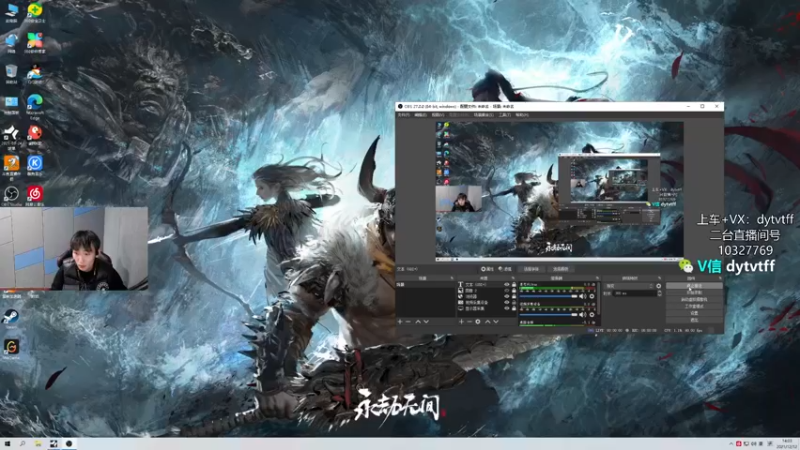The height and width of the screenshot is (450, 800).
Task: Open Filters for the selected source
Action: coord(505,269)
